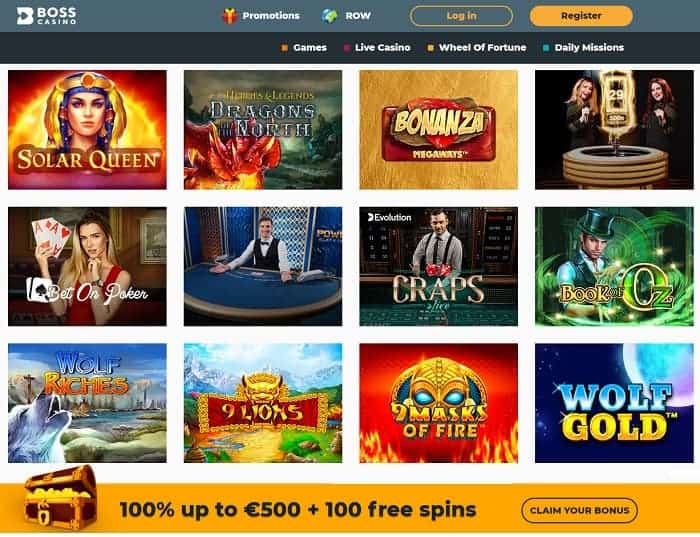Open the Wolf Gold game thumbnail
Viewport: 700px width, 537px height.
(614, 403)
